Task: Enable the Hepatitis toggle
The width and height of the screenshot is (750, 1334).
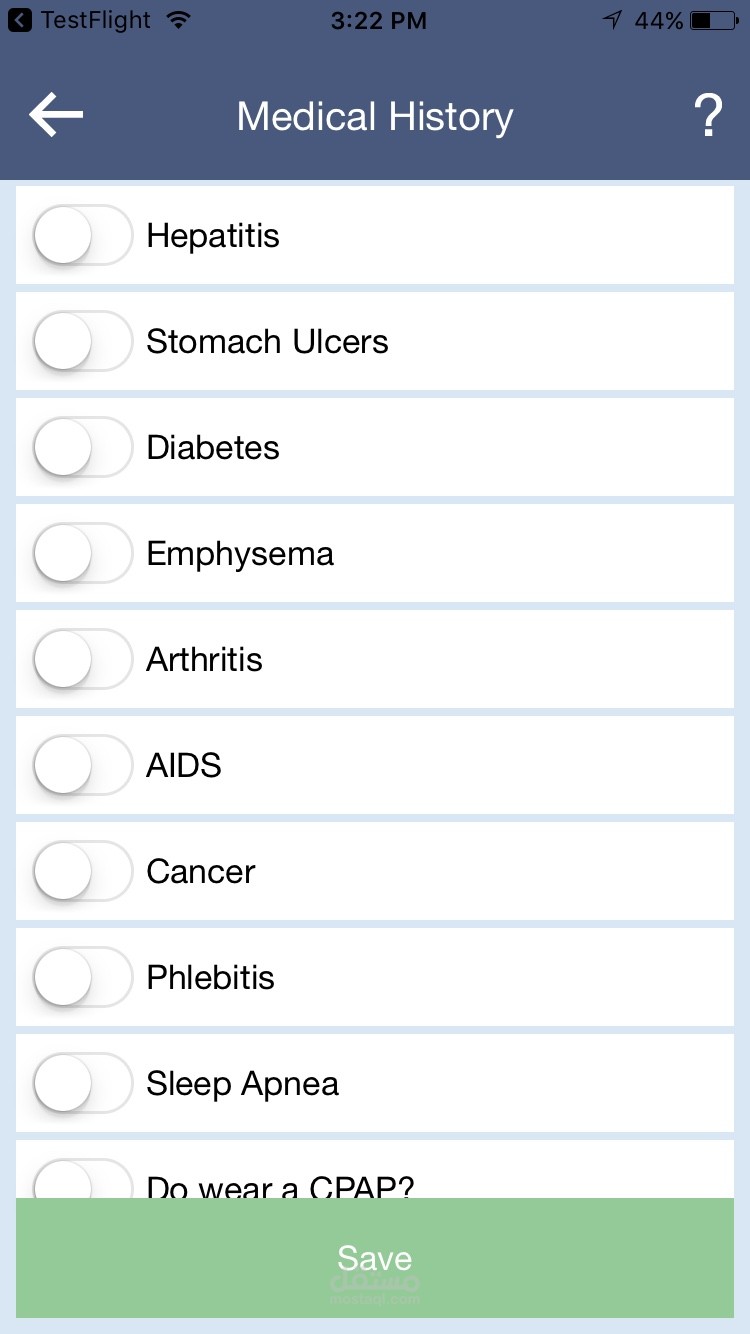Action: click(x=82, y=236)
